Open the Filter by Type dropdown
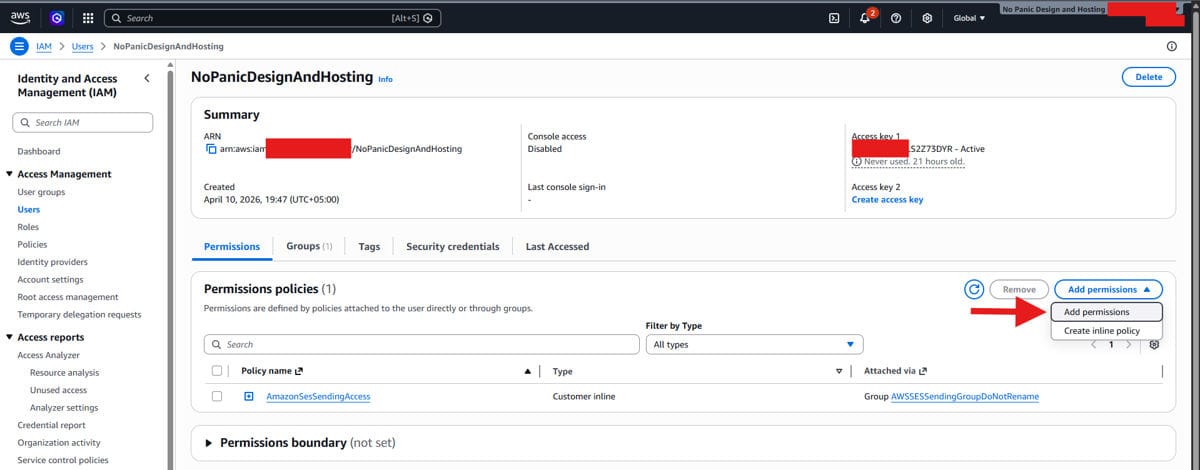 tap(755, 344)
